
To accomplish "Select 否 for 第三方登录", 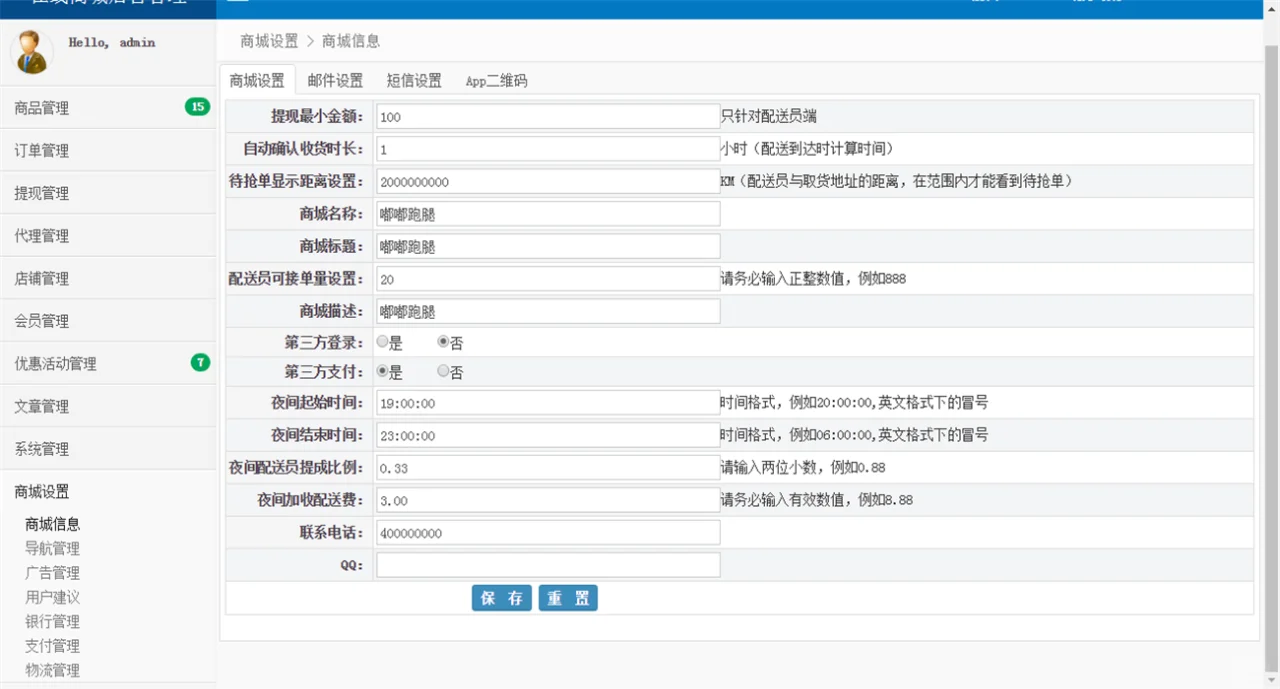I will [x=443, y=342].
